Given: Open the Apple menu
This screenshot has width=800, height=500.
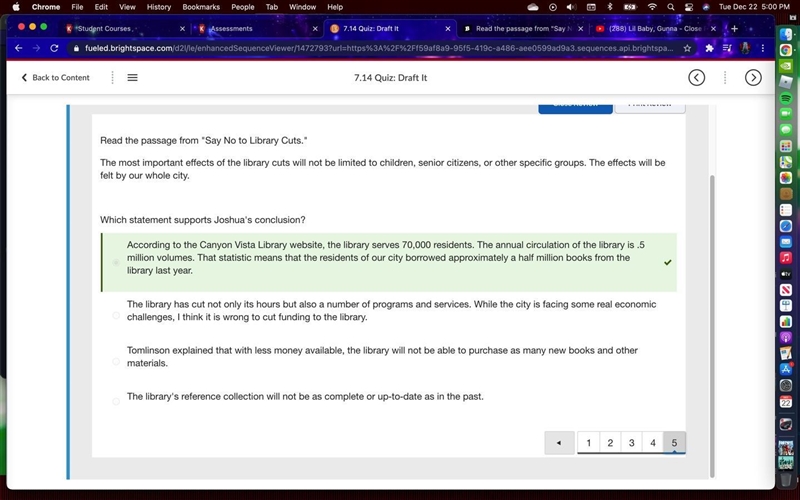Looking at the screenshot, I should (x=16, y=7).
